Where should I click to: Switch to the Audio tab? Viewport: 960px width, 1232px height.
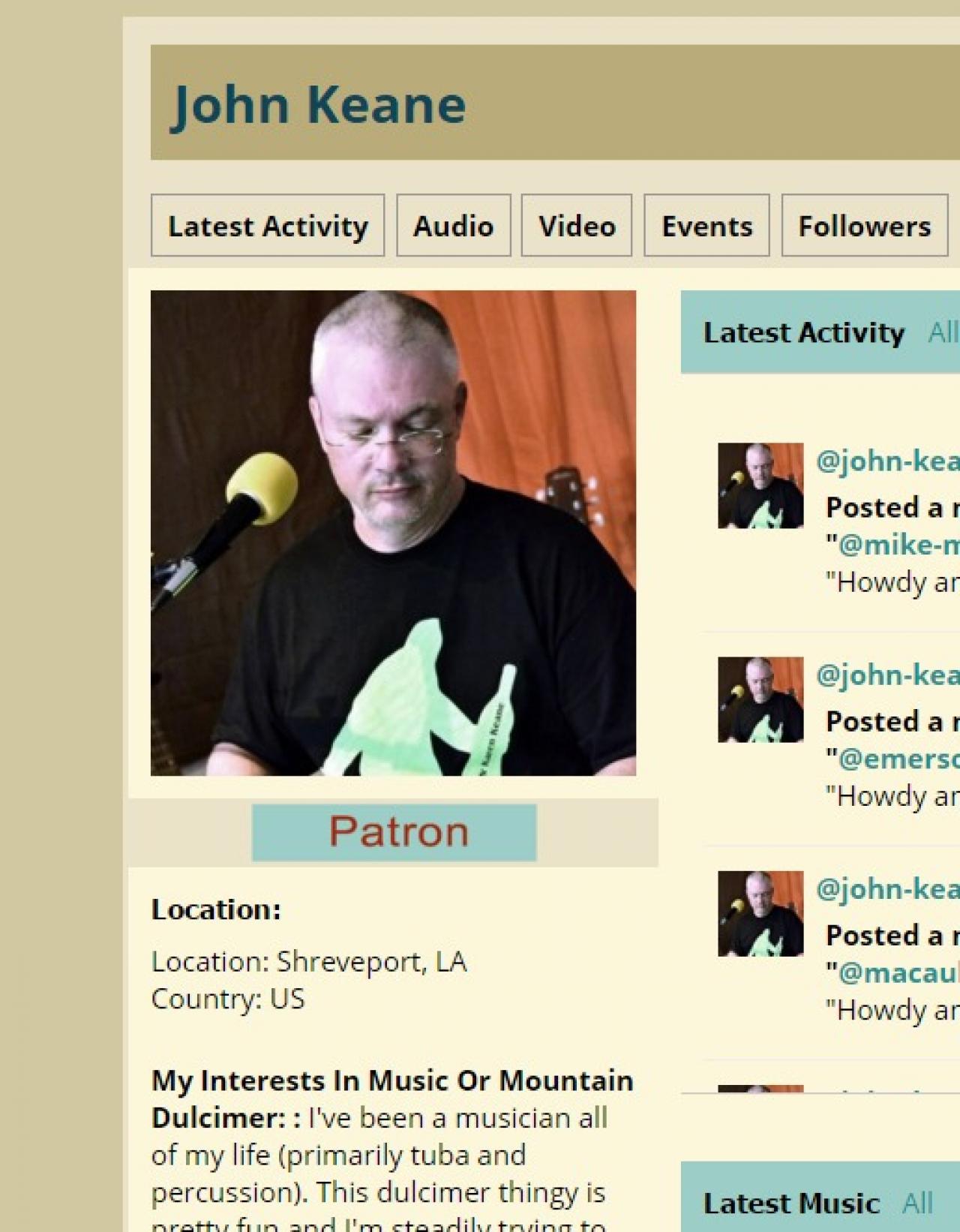click(453, 226)
